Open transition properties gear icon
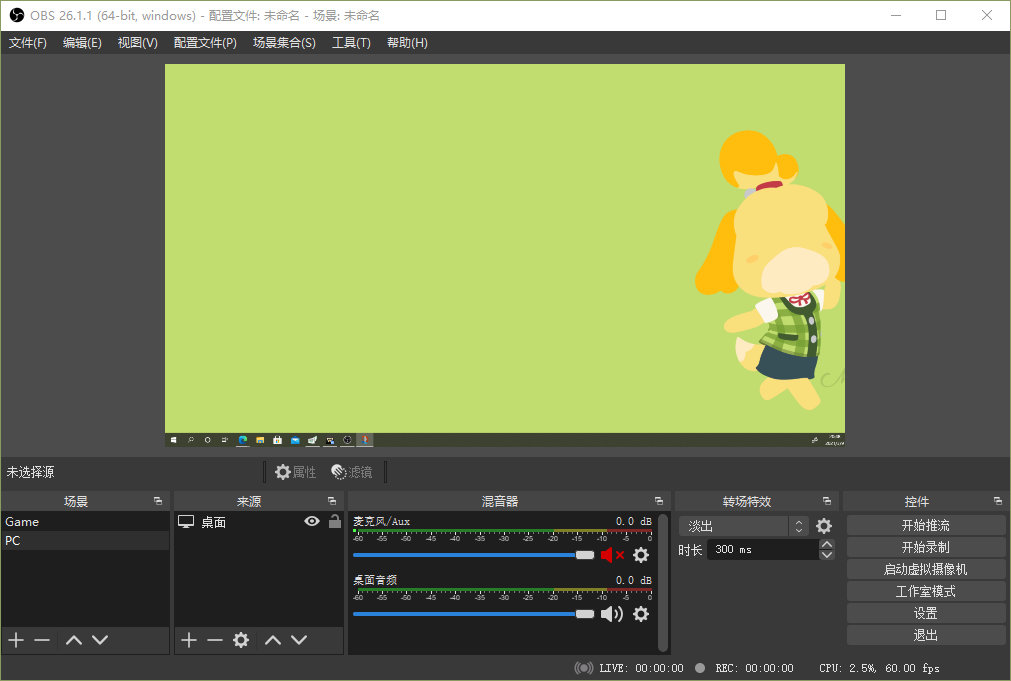 click(824, 526)
